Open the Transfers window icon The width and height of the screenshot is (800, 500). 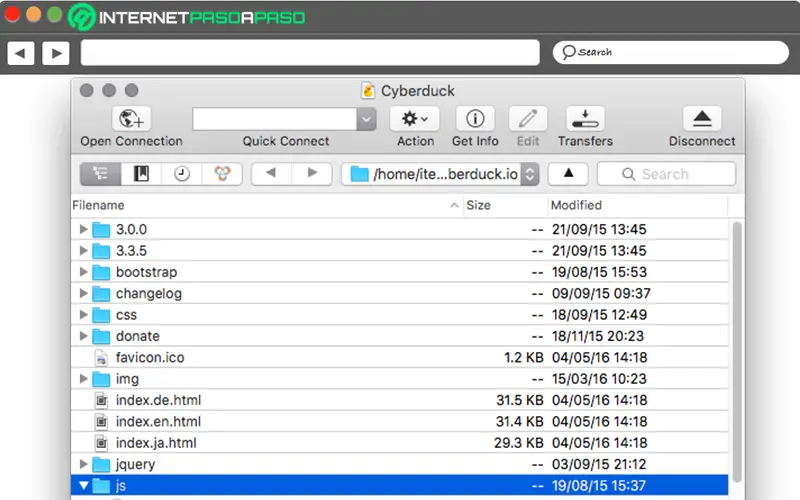[585, 119]
